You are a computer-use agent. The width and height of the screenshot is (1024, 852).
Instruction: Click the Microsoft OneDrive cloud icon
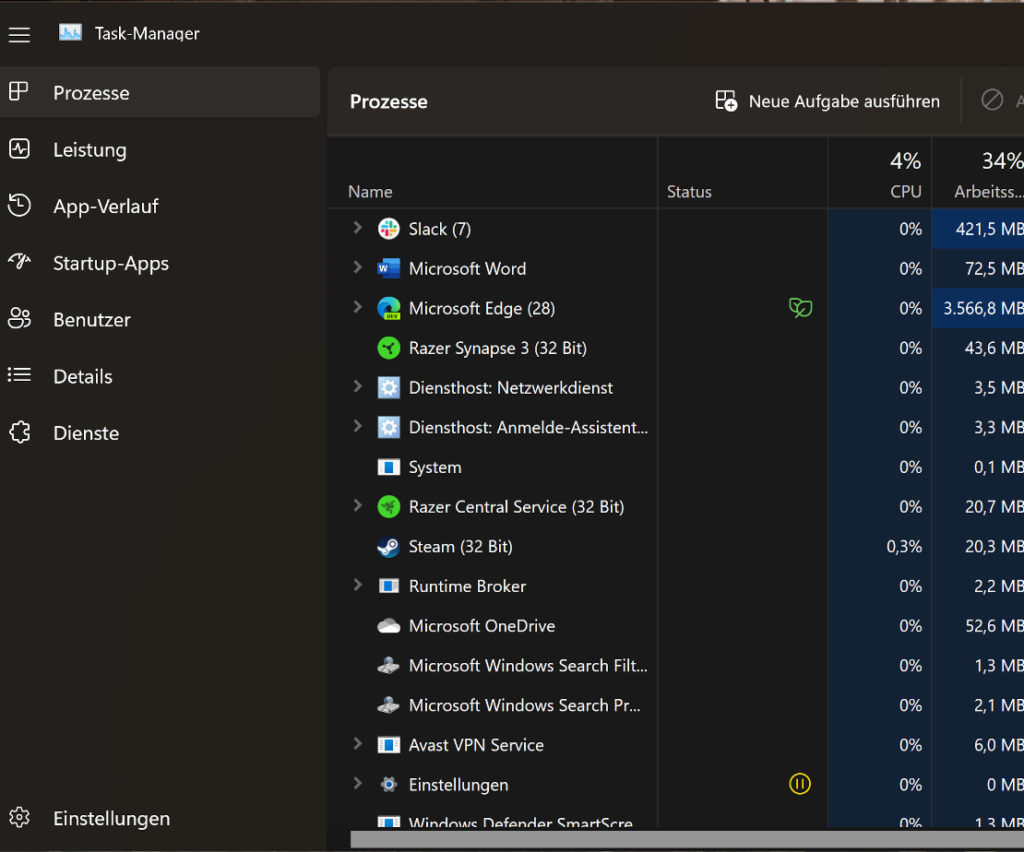[x=389, y=626]
